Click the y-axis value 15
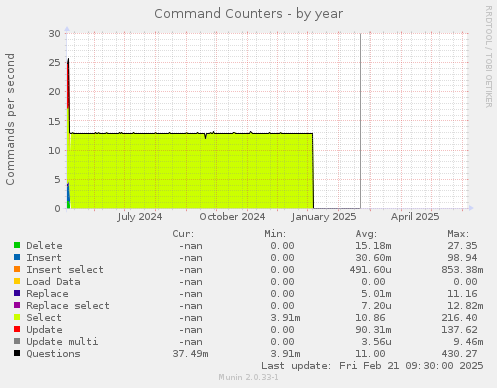497x388 pixels. click(55, 121)
